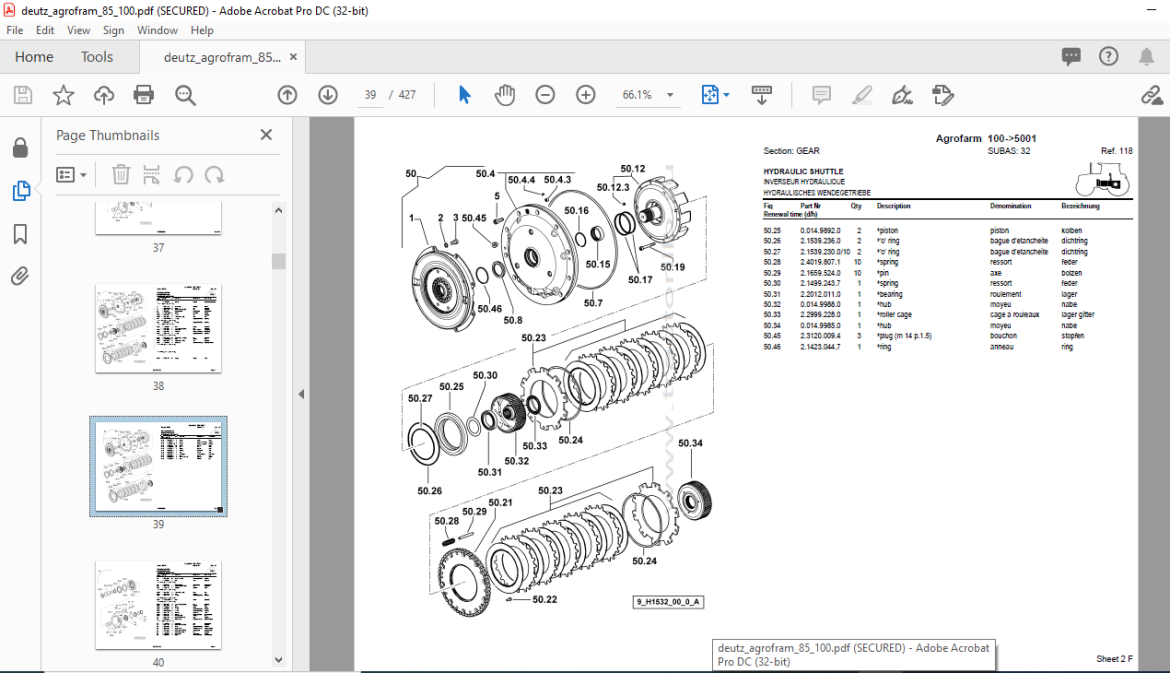Viewport: 1170px width, 673px height.
Task: Open Attachments paperclip panel
Action: [x=20, y=277]
